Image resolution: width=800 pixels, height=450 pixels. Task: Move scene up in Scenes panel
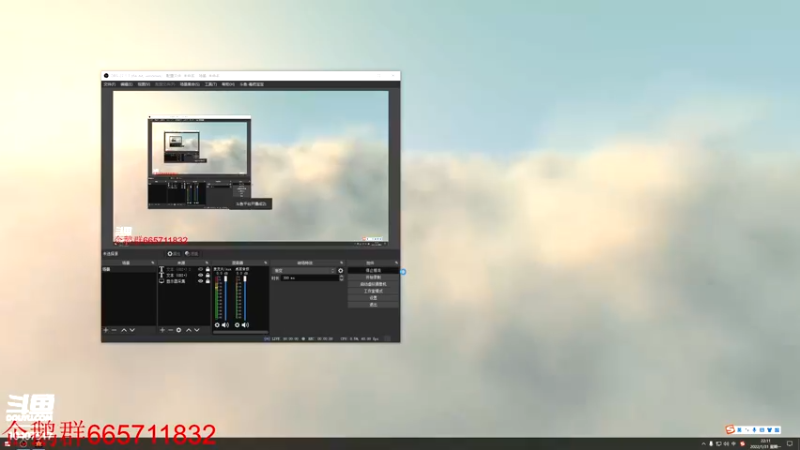(x=123, y=330)
